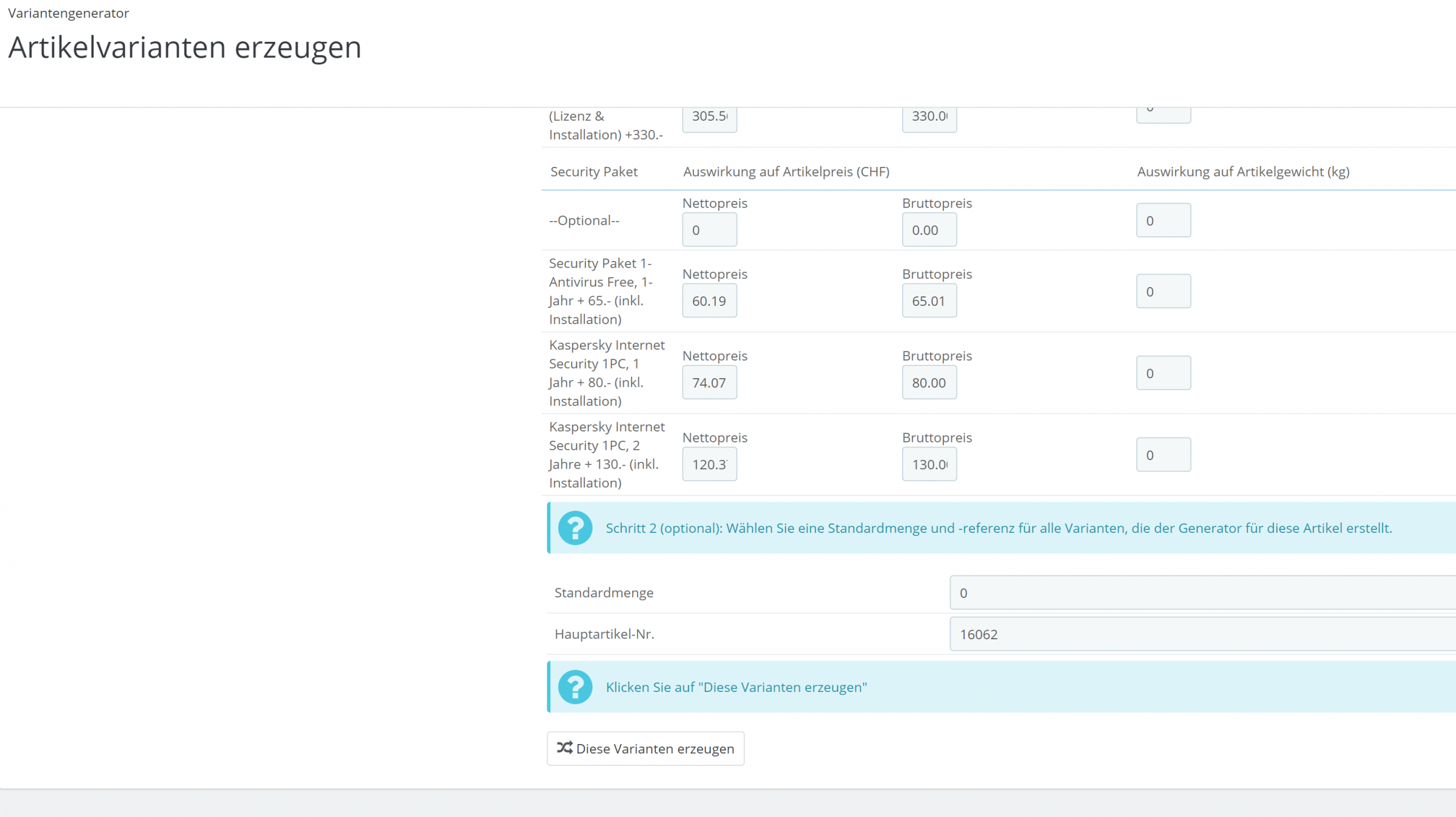Click the help icon beside 'Klicken Sie auf' hint
The width and height of the screenshot is (1456, 817).
[575, 686]
